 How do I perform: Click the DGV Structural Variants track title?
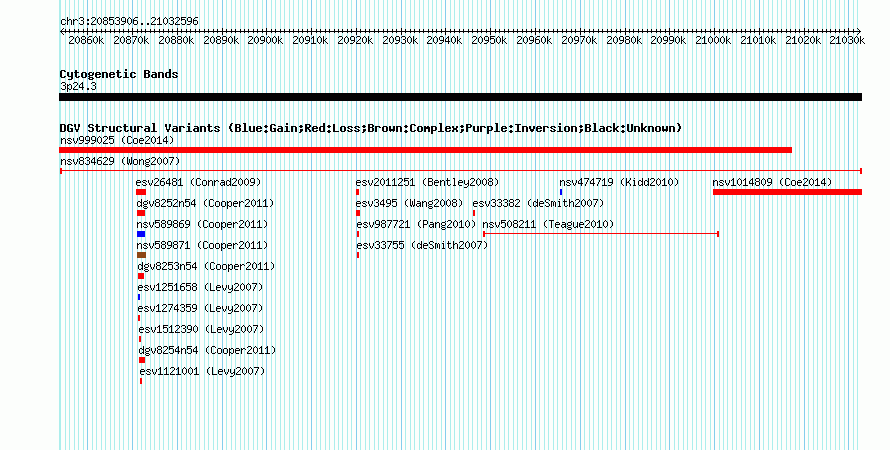coord(371,128)
